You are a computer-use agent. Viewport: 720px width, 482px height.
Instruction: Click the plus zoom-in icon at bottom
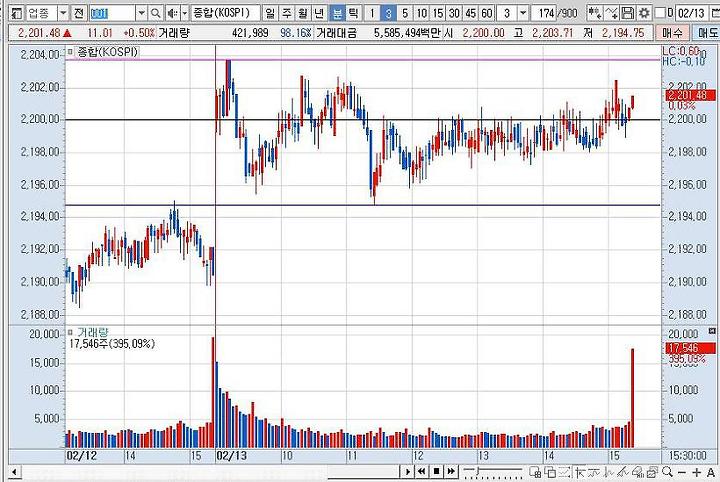697,472
